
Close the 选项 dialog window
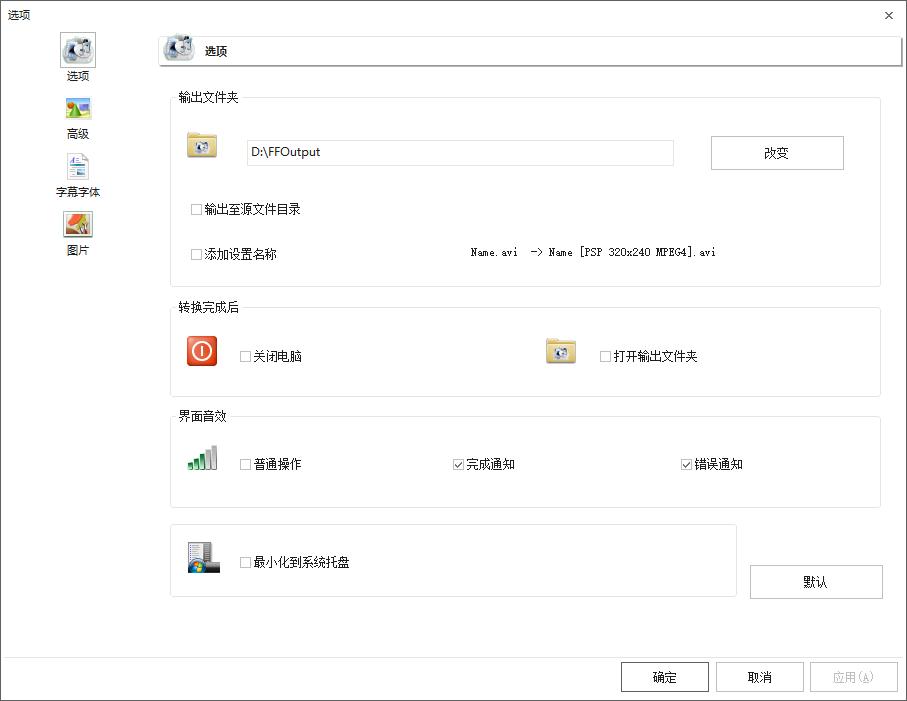(889, 16)
